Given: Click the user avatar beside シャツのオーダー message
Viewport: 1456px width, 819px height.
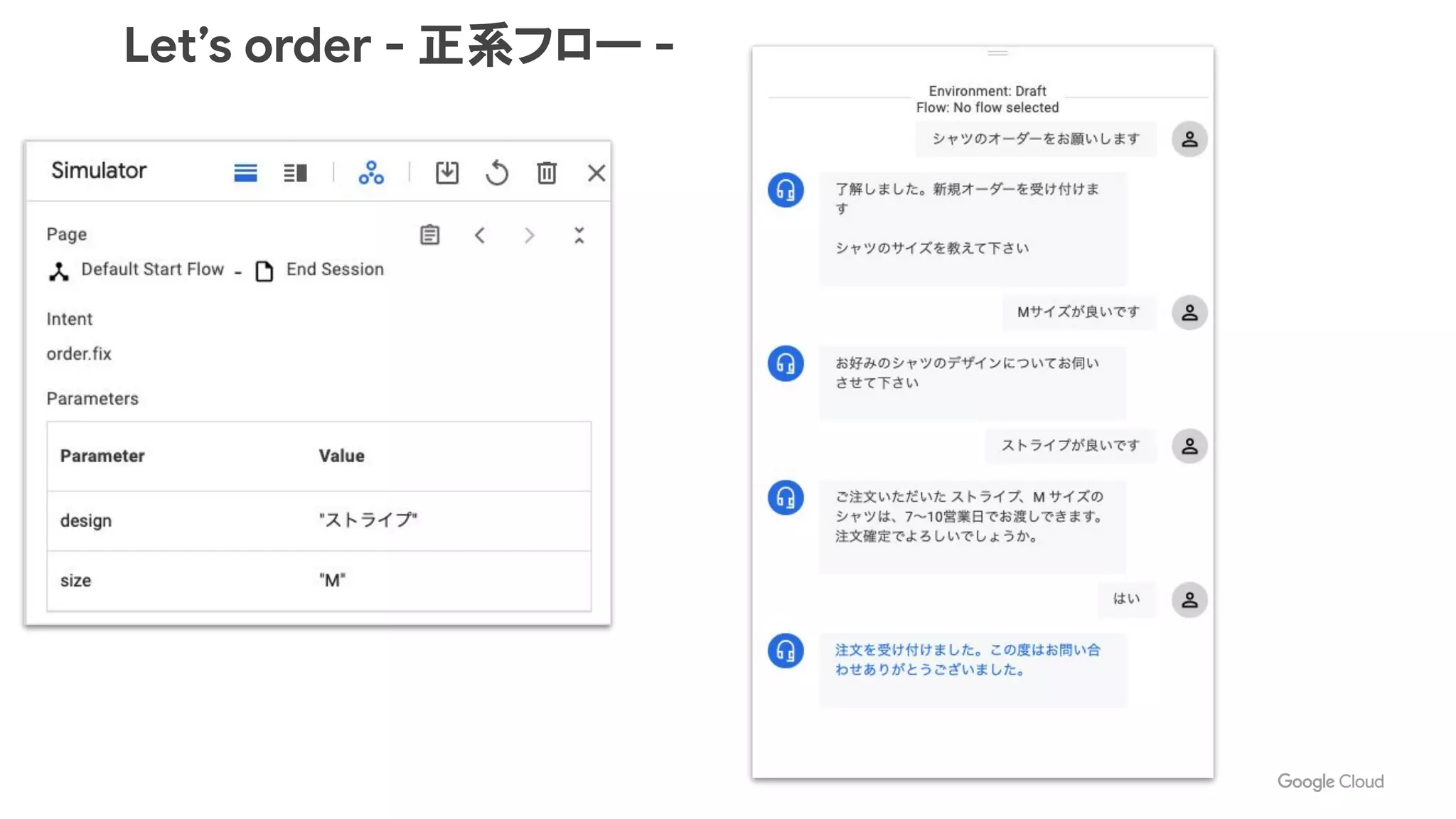Looking at the screenshot, I should tap(1189, 139).
